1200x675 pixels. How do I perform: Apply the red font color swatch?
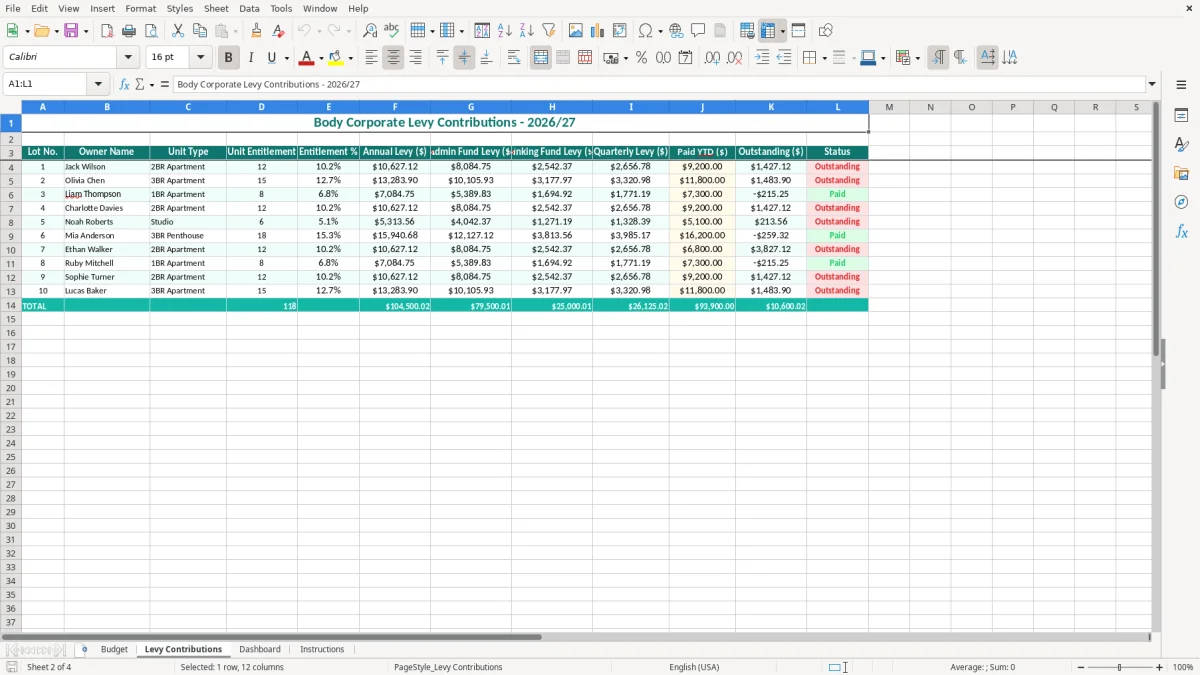point(307,58)
